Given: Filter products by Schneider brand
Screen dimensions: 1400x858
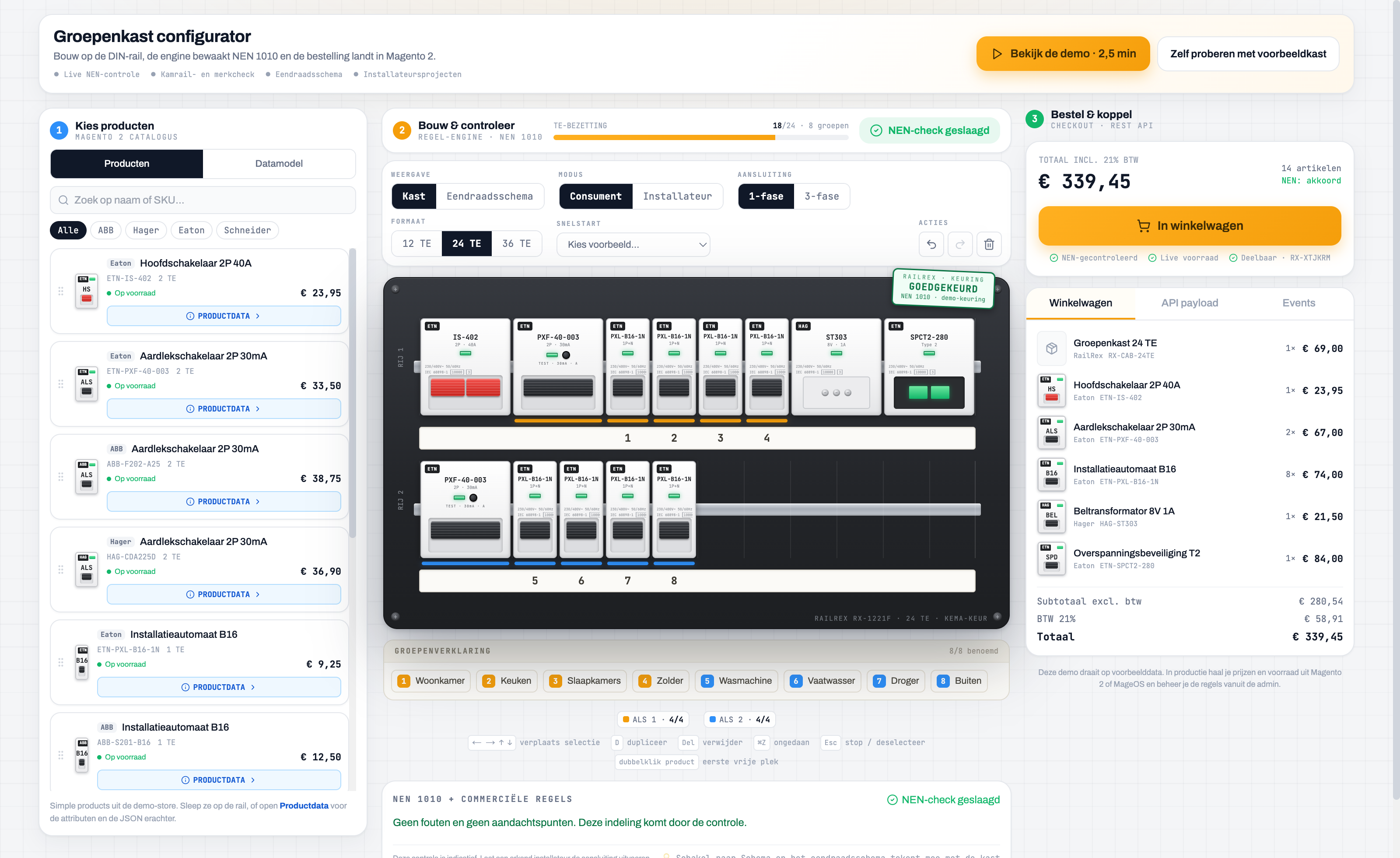Looking at the screenshot, I should tap(248, 230).
